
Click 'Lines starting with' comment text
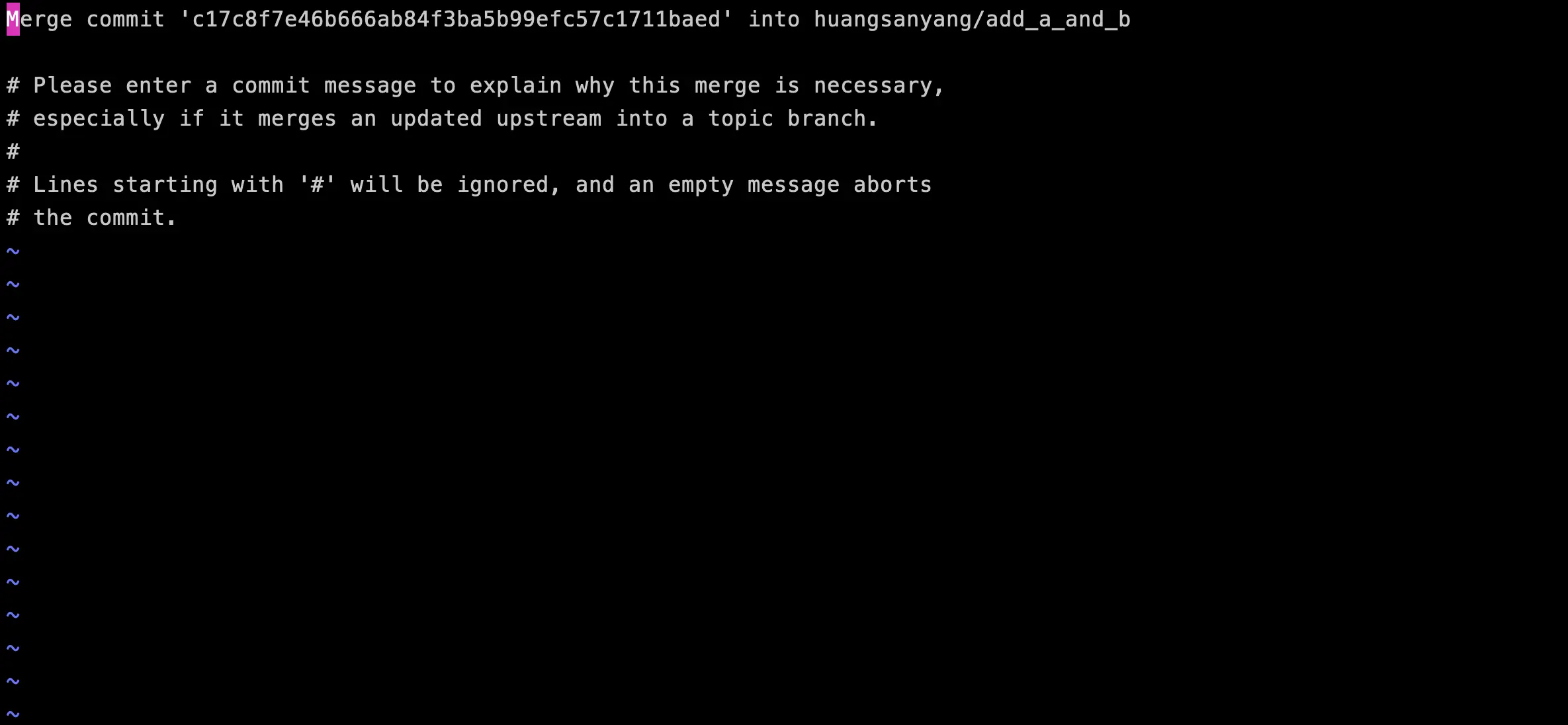(x=159, y=185)
